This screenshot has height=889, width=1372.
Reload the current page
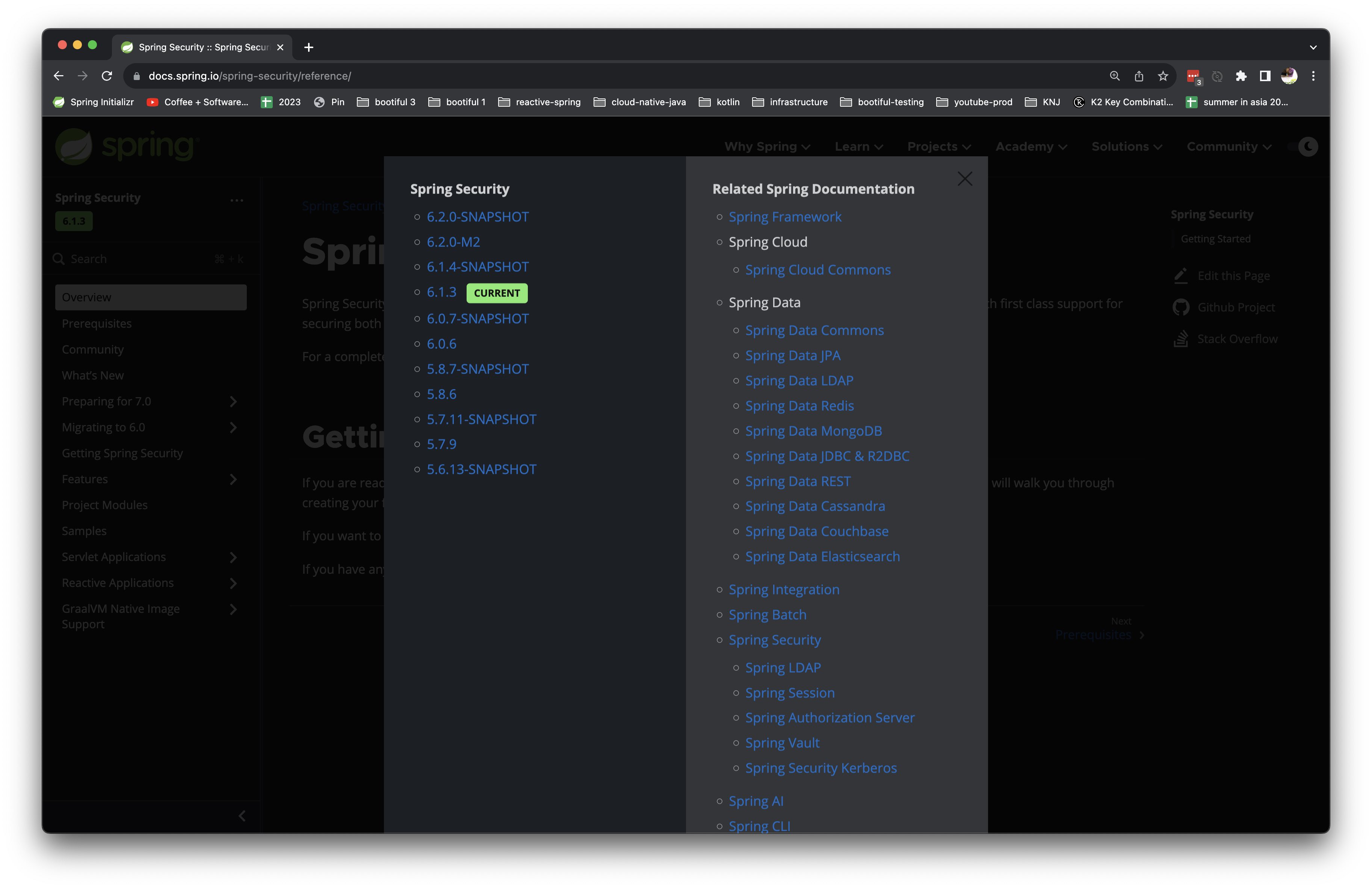point(107,76)
